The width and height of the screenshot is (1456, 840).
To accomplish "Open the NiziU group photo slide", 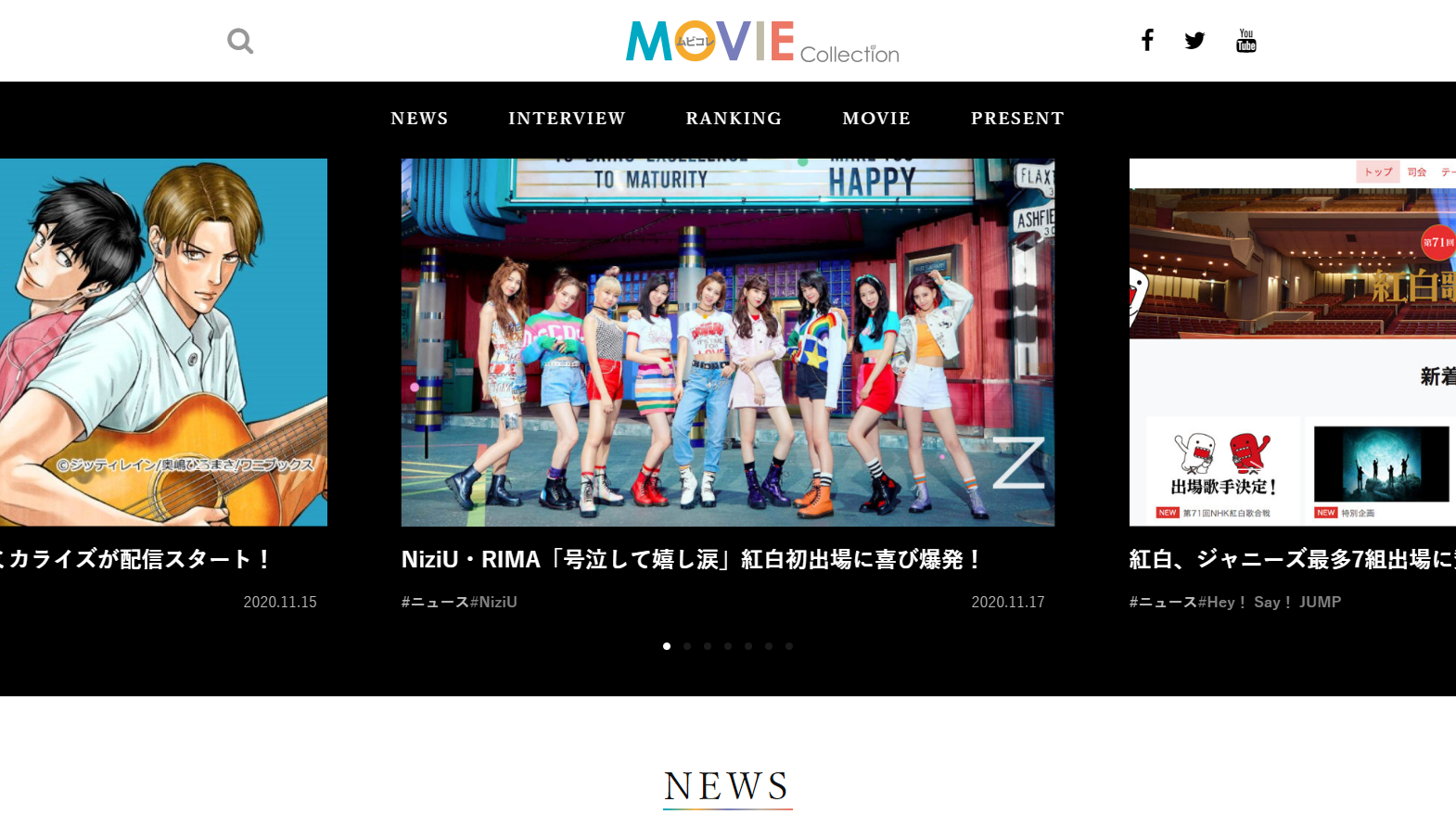I will 728,342.
